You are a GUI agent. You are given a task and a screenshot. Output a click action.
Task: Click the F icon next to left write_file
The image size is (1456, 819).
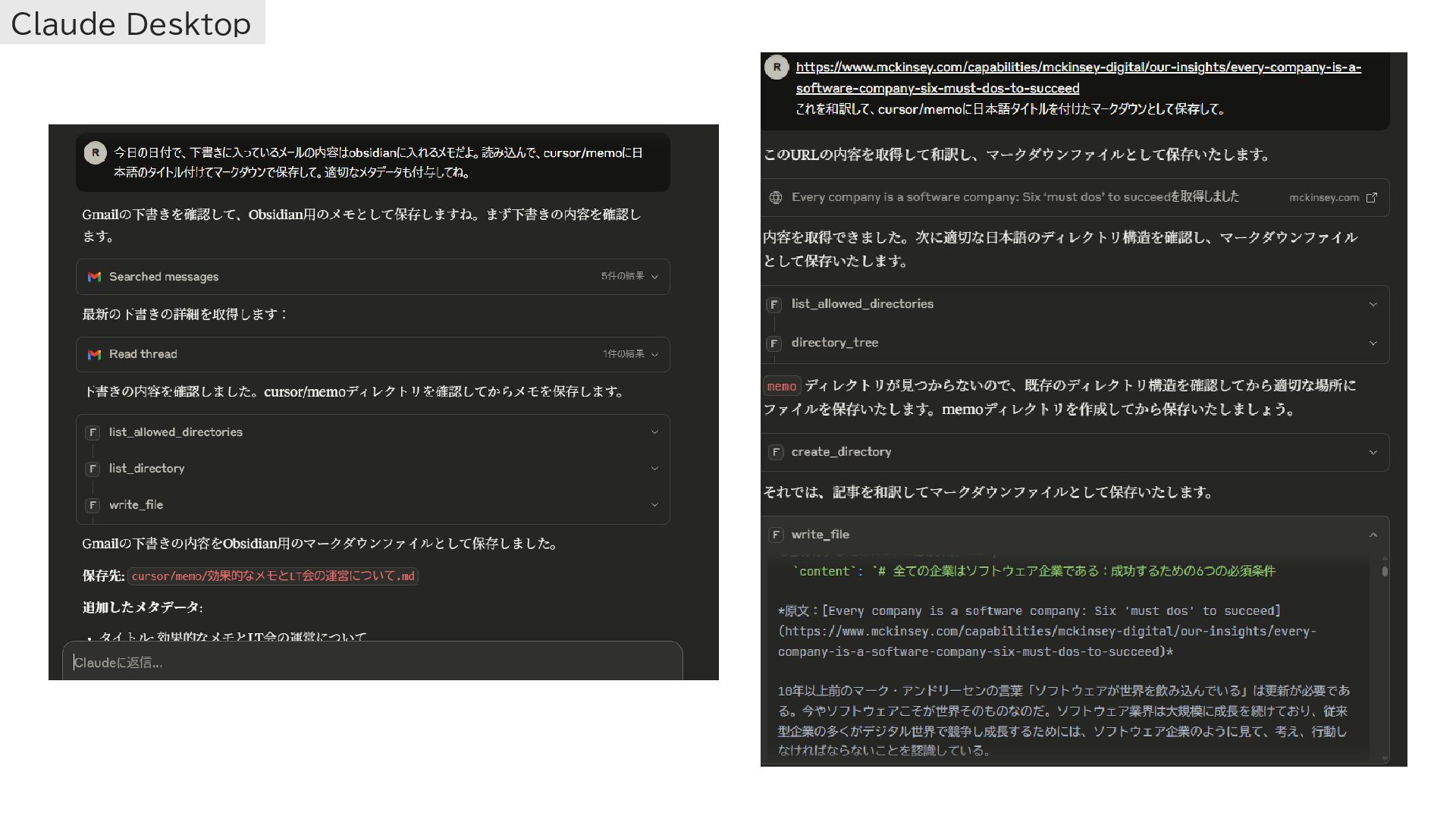[93, 505]
